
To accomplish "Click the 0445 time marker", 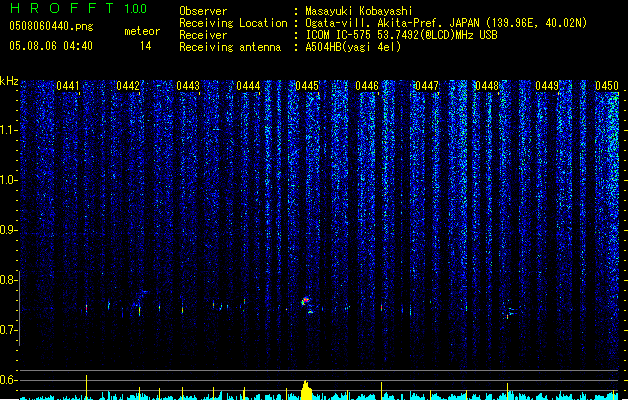I will pos(307,86).
